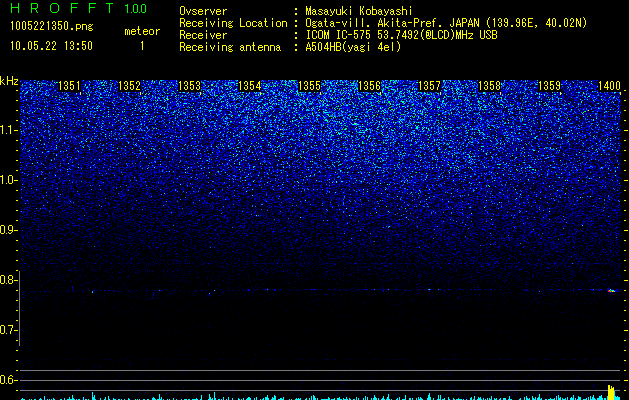The height and width of the screenshot is (400, 629).
Task: Click the 'Receiving antenna' label
Action: point(230,47)
